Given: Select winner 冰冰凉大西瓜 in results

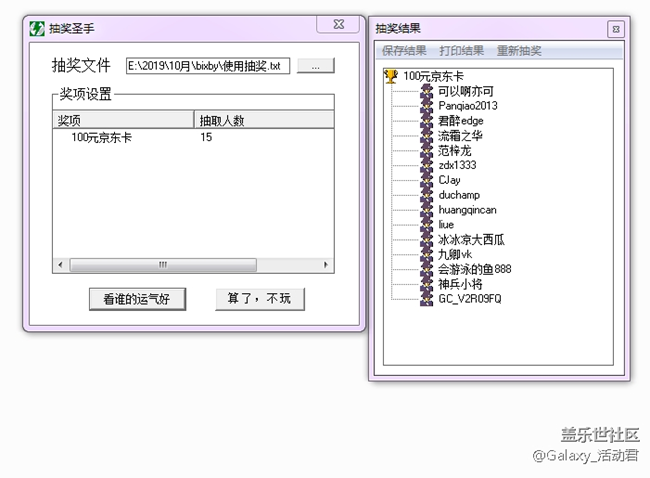Looking at the screenshot, I should (471, 239).
